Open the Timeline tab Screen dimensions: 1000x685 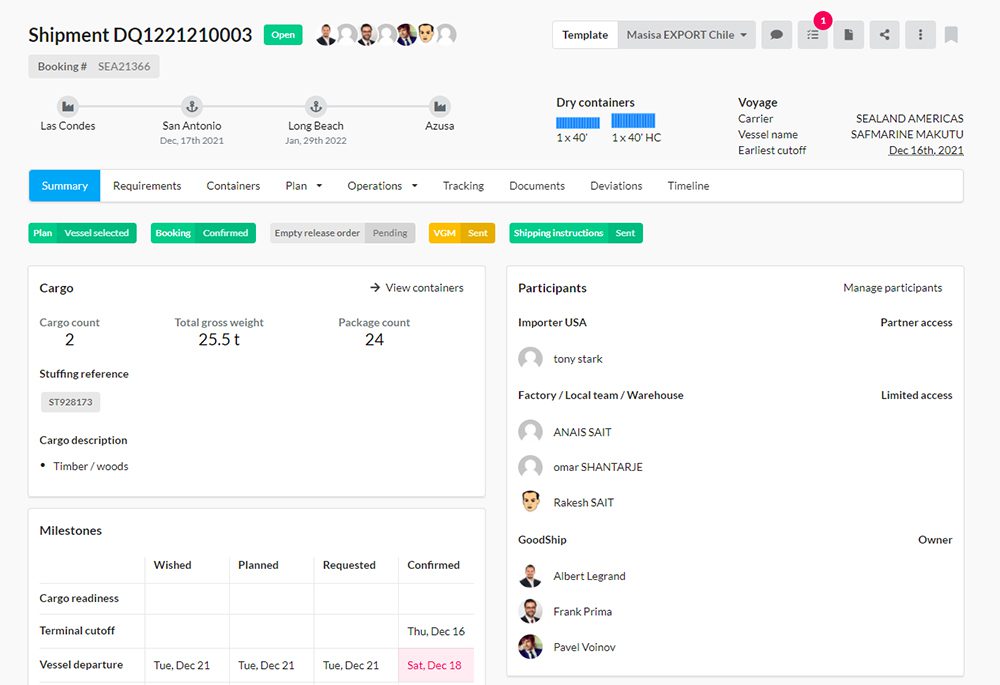[x=688, y=186]
